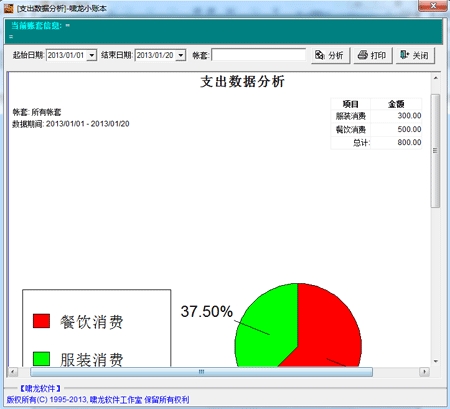Click the app icon in title bar
Viewport: 450px width, 409px height.
pyautogui.click(x=9, y=8)
